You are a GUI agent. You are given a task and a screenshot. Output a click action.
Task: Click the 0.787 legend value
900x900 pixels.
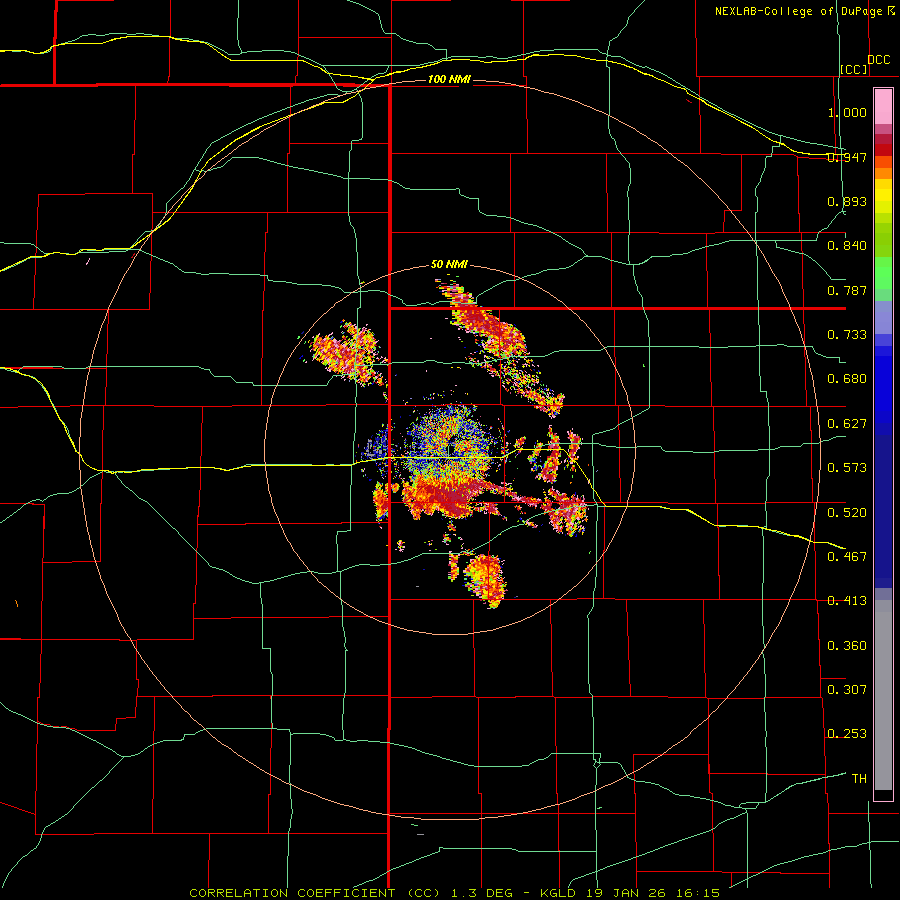(847, 290)
